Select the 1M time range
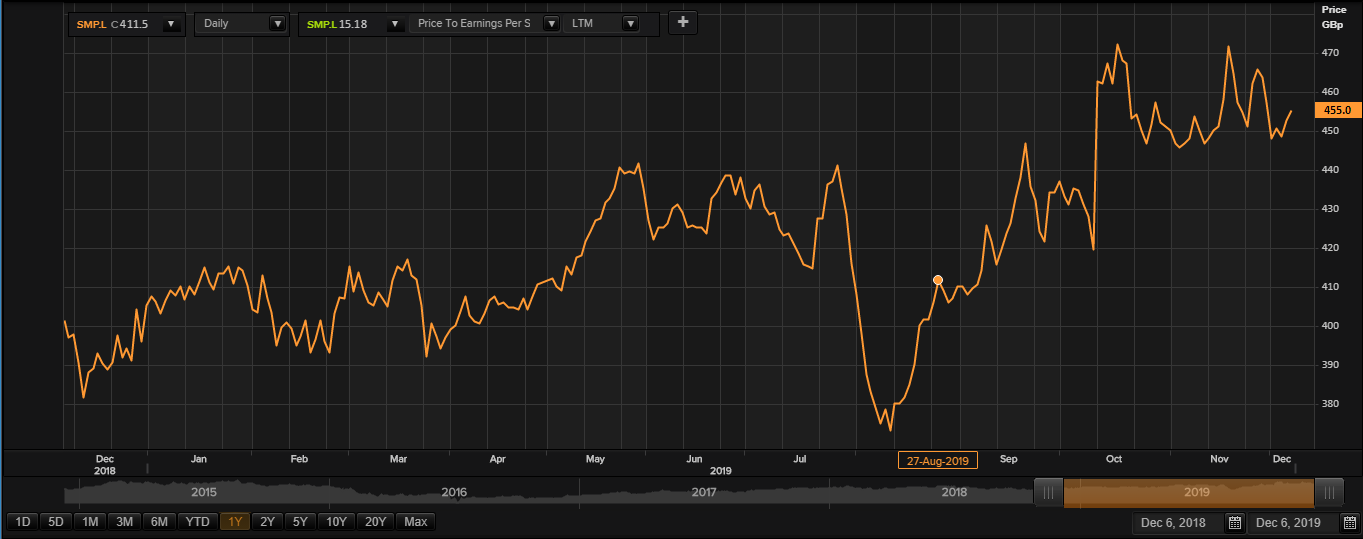Viewport: 1363px width, 539px height. tap(90, 521)
